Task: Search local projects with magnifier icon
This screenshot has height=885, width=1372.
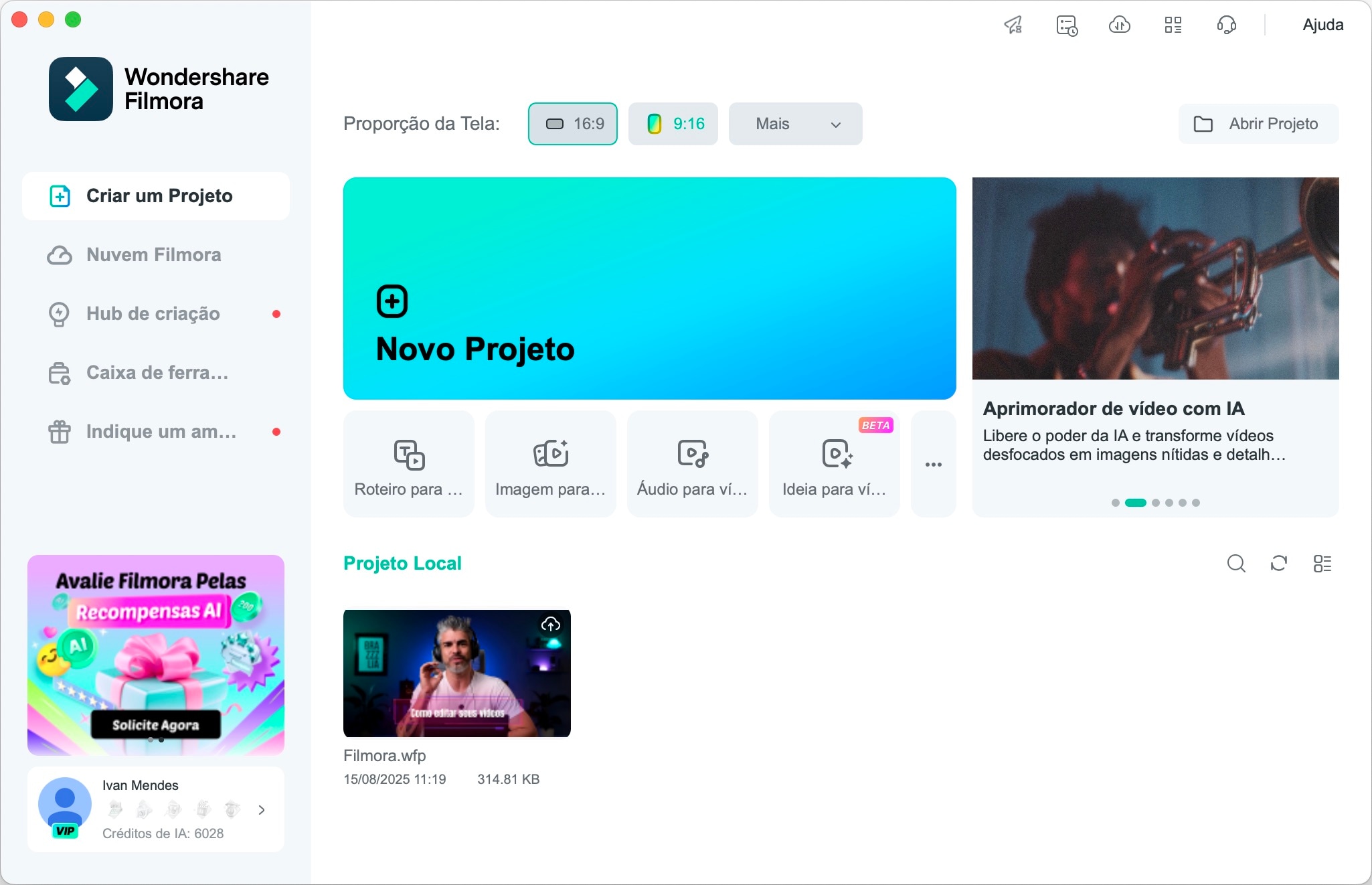Action: tap(1236, 564)
